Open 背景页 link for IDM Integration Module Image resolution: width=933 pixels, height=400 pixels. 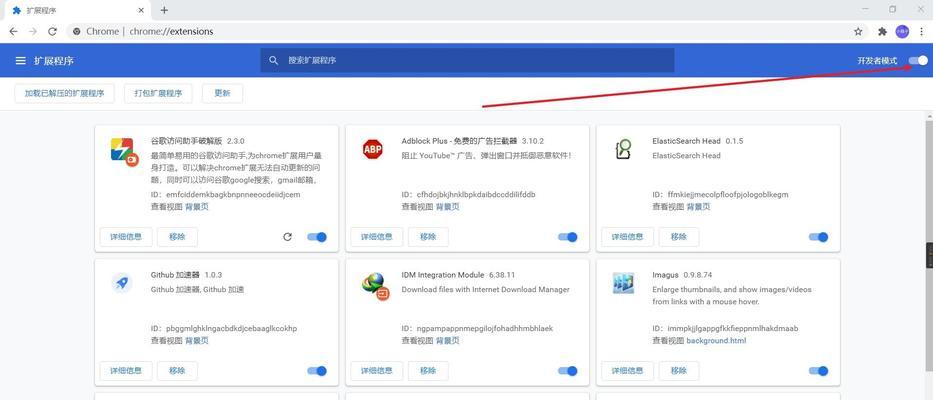(447, 341)
